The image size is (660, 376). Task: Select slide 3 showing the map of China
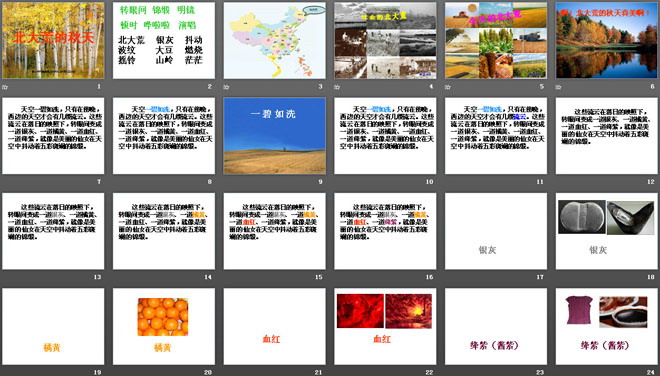[274, 40]
